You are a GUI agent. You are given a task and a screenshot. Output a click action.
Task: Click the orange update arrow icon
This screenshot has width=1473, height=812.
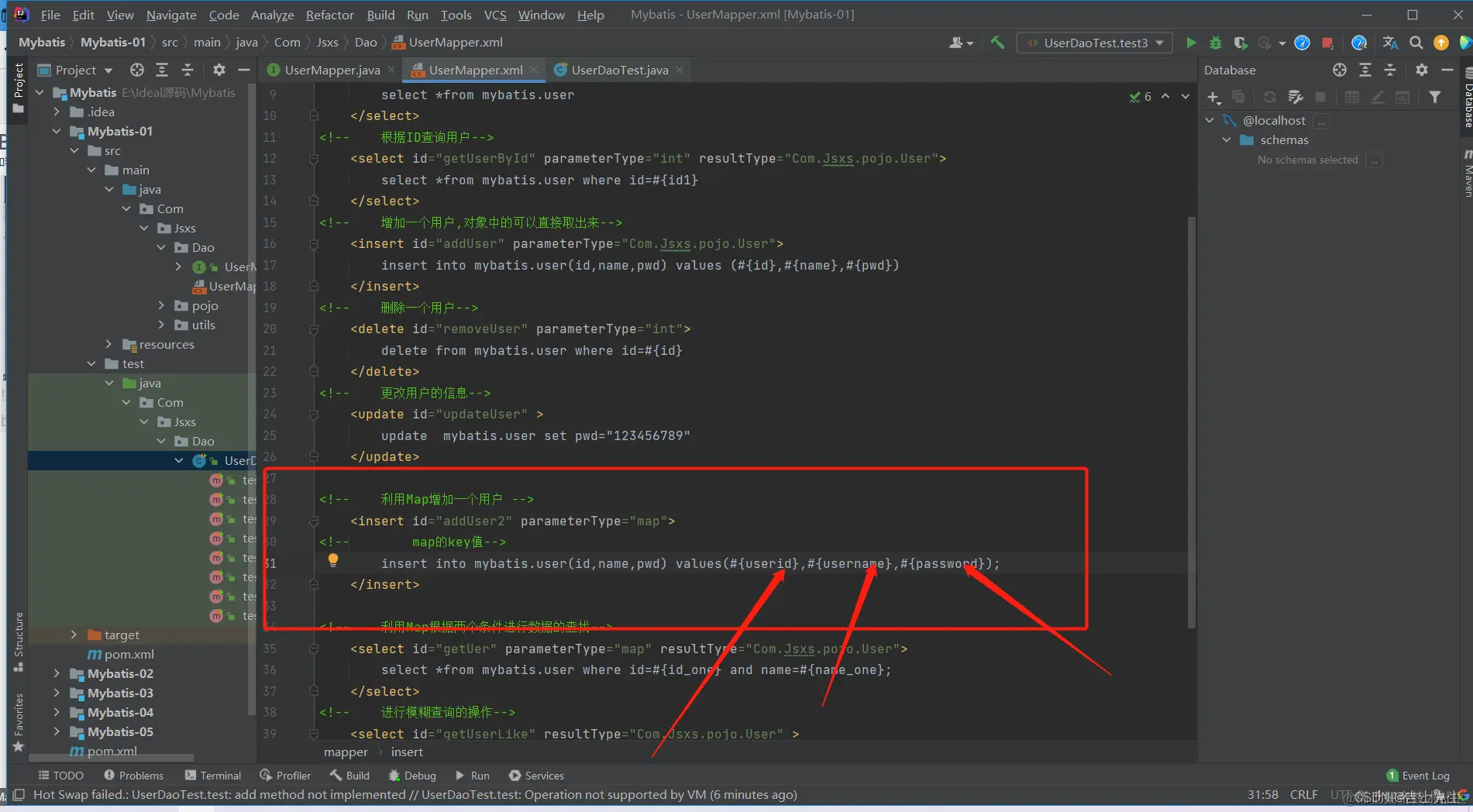1441,43
